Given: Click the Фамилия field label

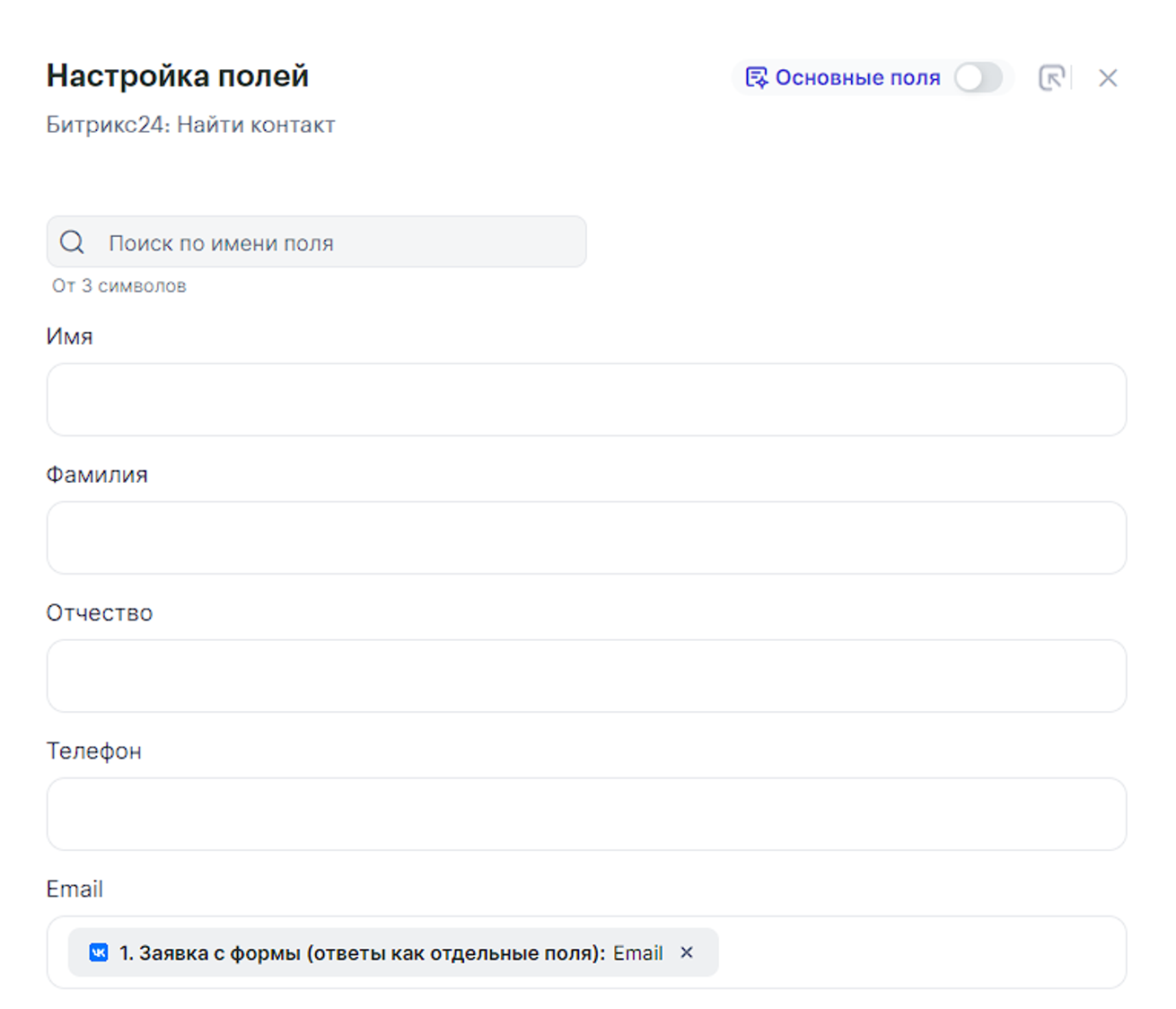Looking at the screenshot, I should point(97,475).
